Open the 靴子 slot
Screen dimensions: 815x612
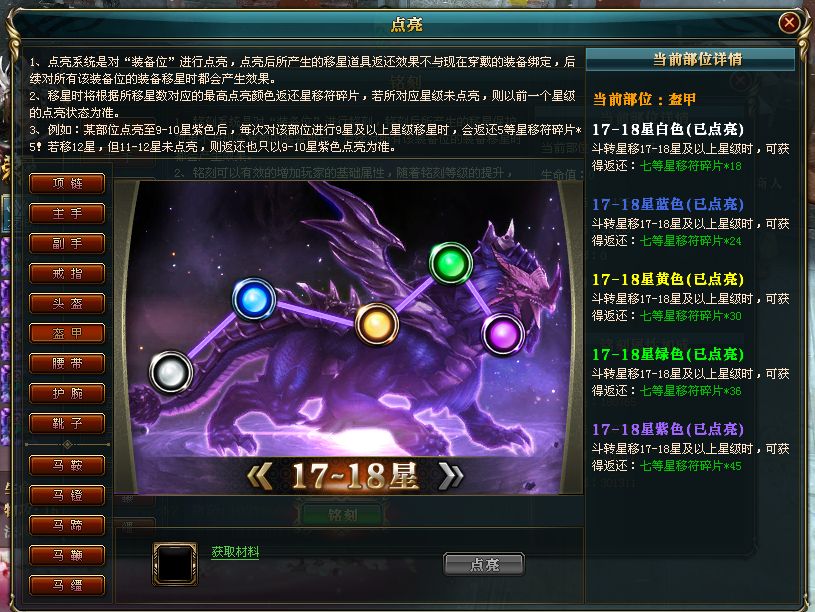67,424
